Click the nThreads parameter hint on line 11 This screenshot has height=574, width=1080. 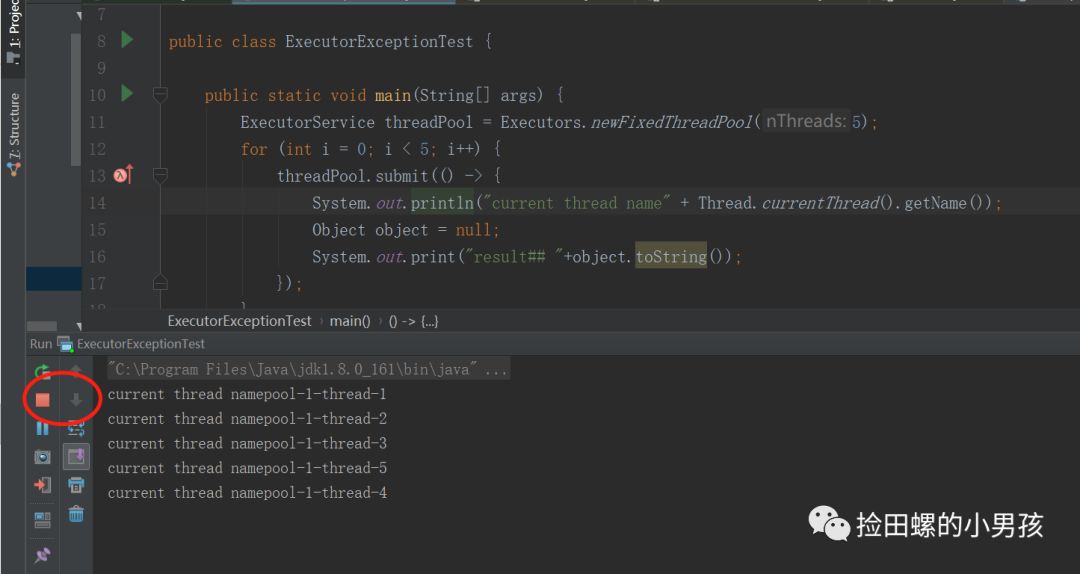coord(806,121)
